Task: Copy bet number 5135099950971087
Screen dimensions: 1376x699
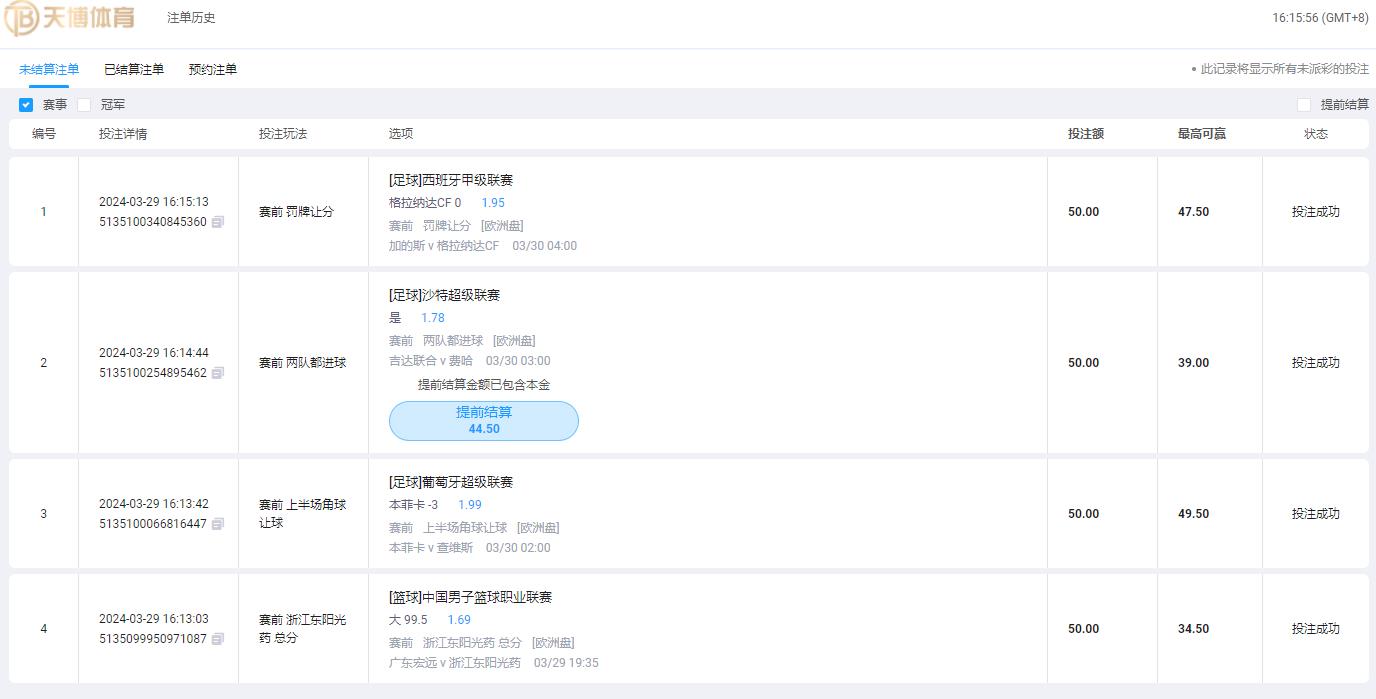Action: tap(218, 639)
